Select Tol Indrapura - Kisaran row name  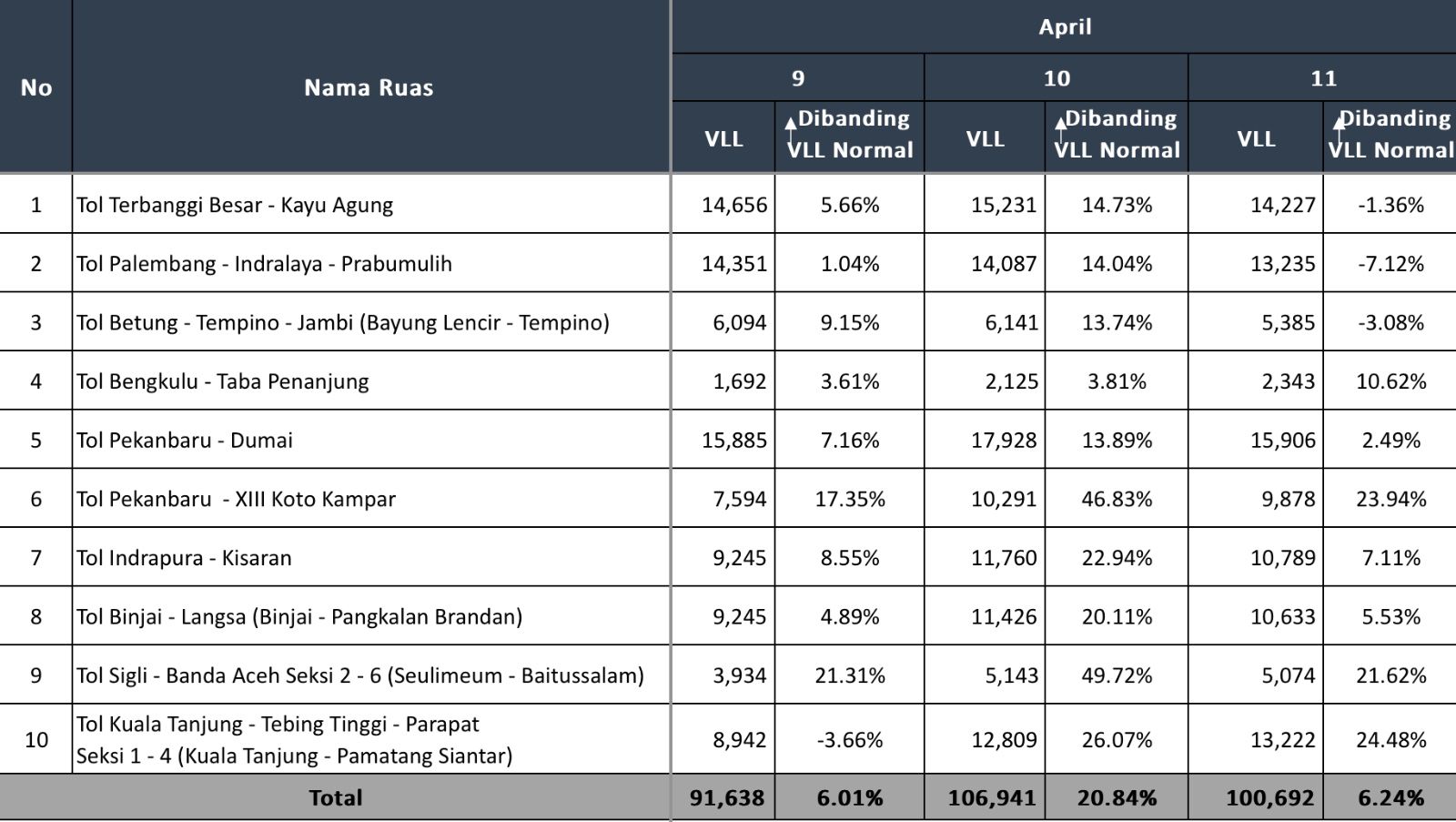click(x=184, y=558)
